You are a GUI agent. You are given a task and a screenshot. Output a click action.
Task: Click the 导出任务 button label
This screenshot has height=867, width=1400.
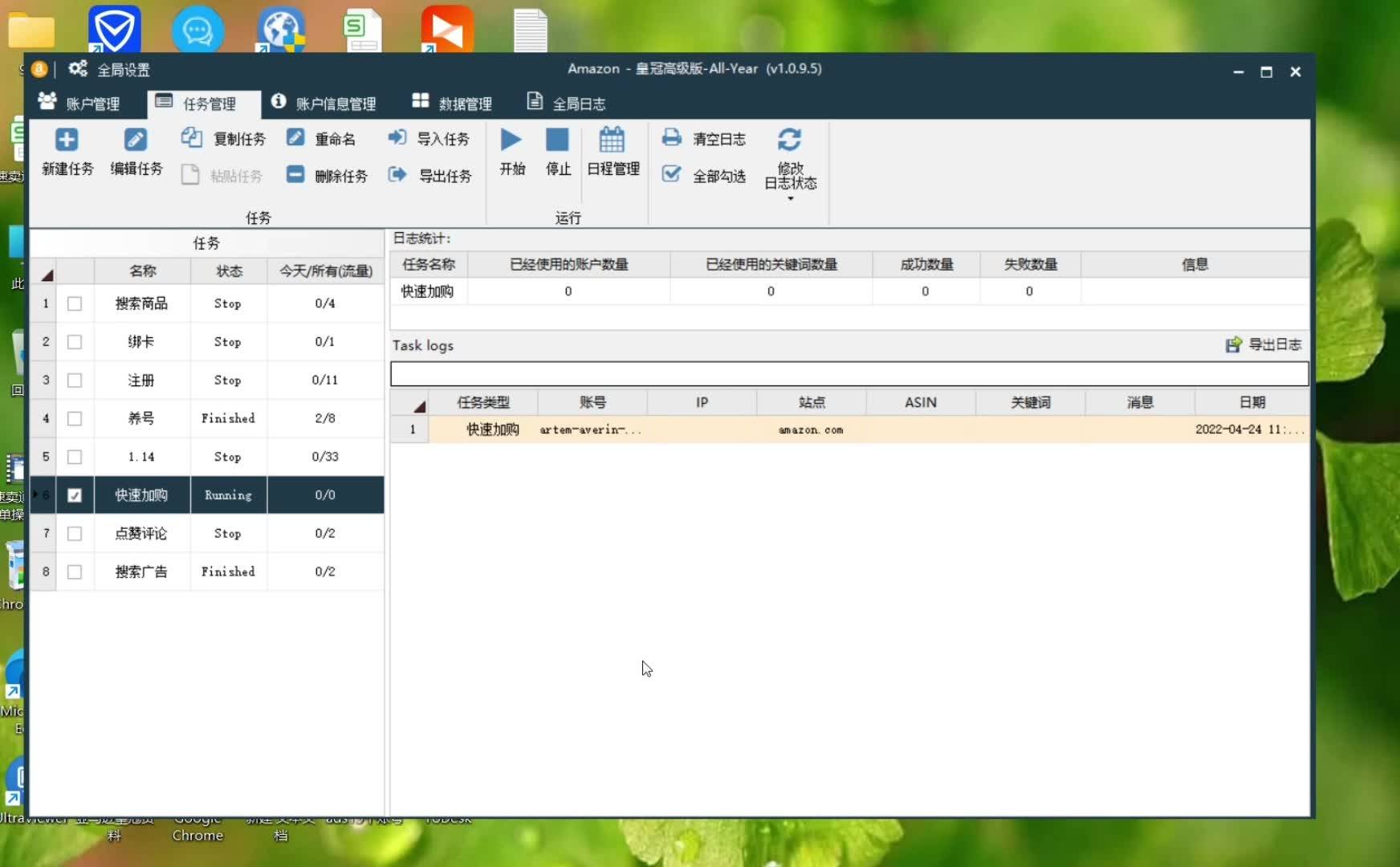pos(446,176)
